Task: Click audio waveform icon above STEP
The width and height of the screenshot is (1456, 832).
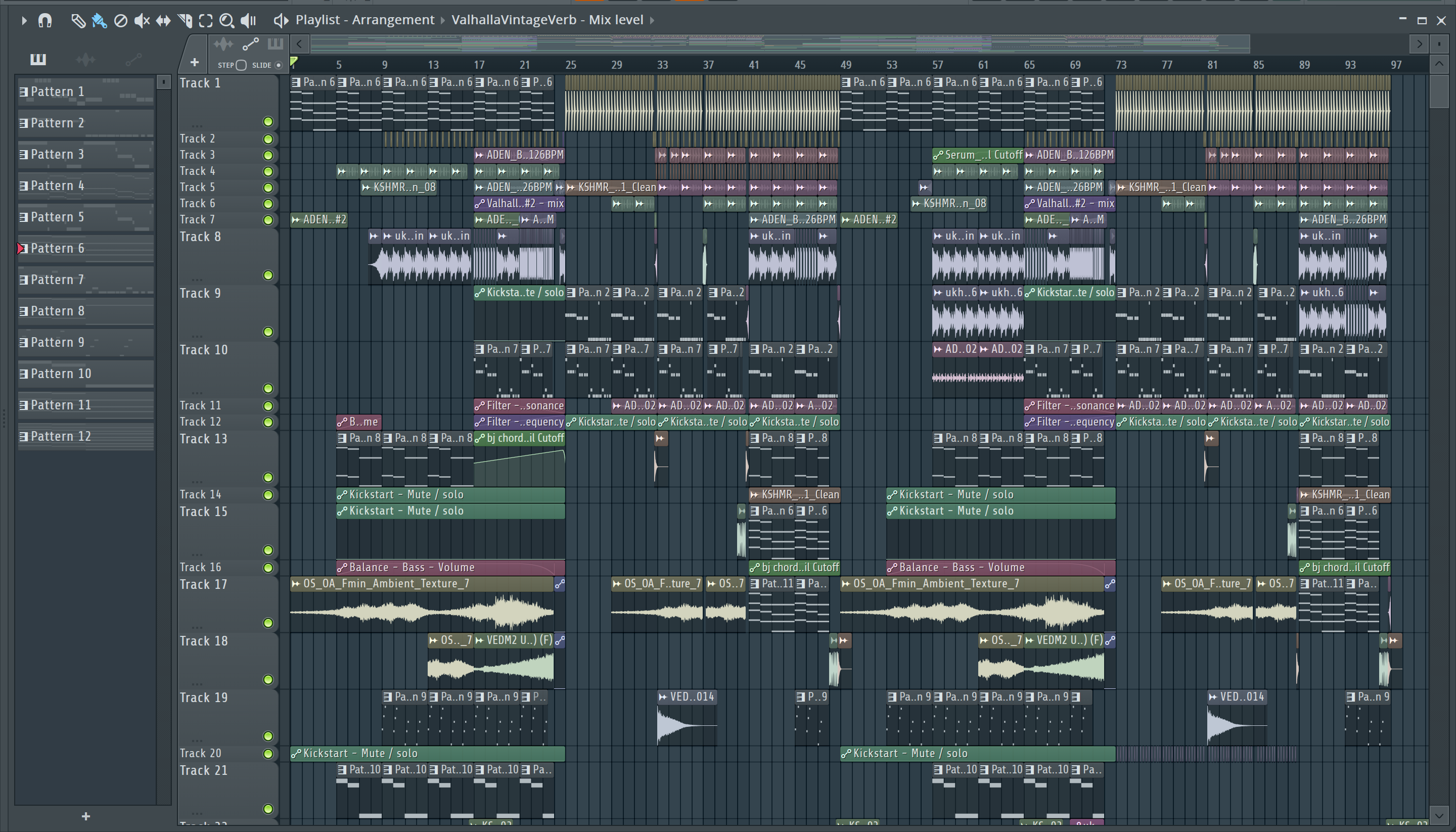Action: click(x=223, y=44)
